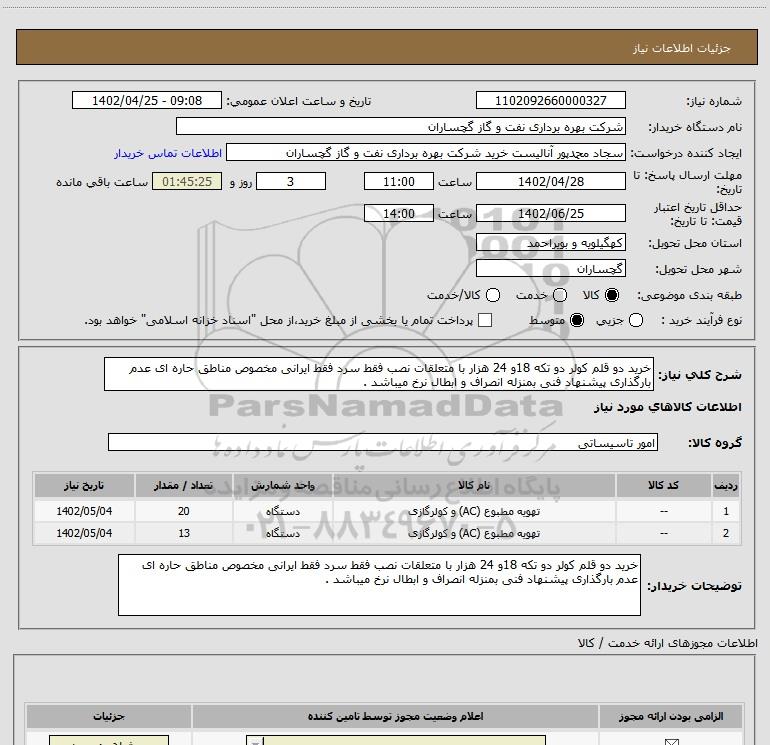Click the unit دستگاه in row 1
This screenshot has height=745, width=770.
283,512
